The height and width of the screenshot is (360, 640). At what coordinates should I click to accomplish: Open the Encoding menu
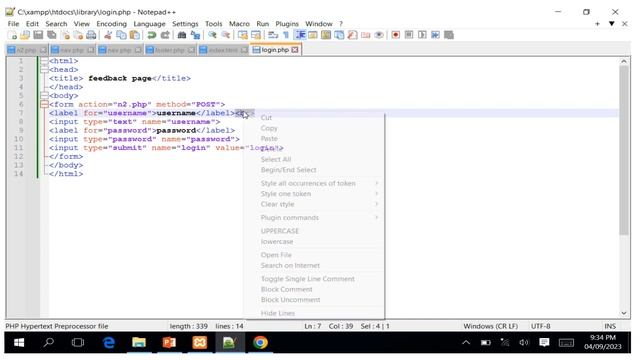tap(111, 24)
